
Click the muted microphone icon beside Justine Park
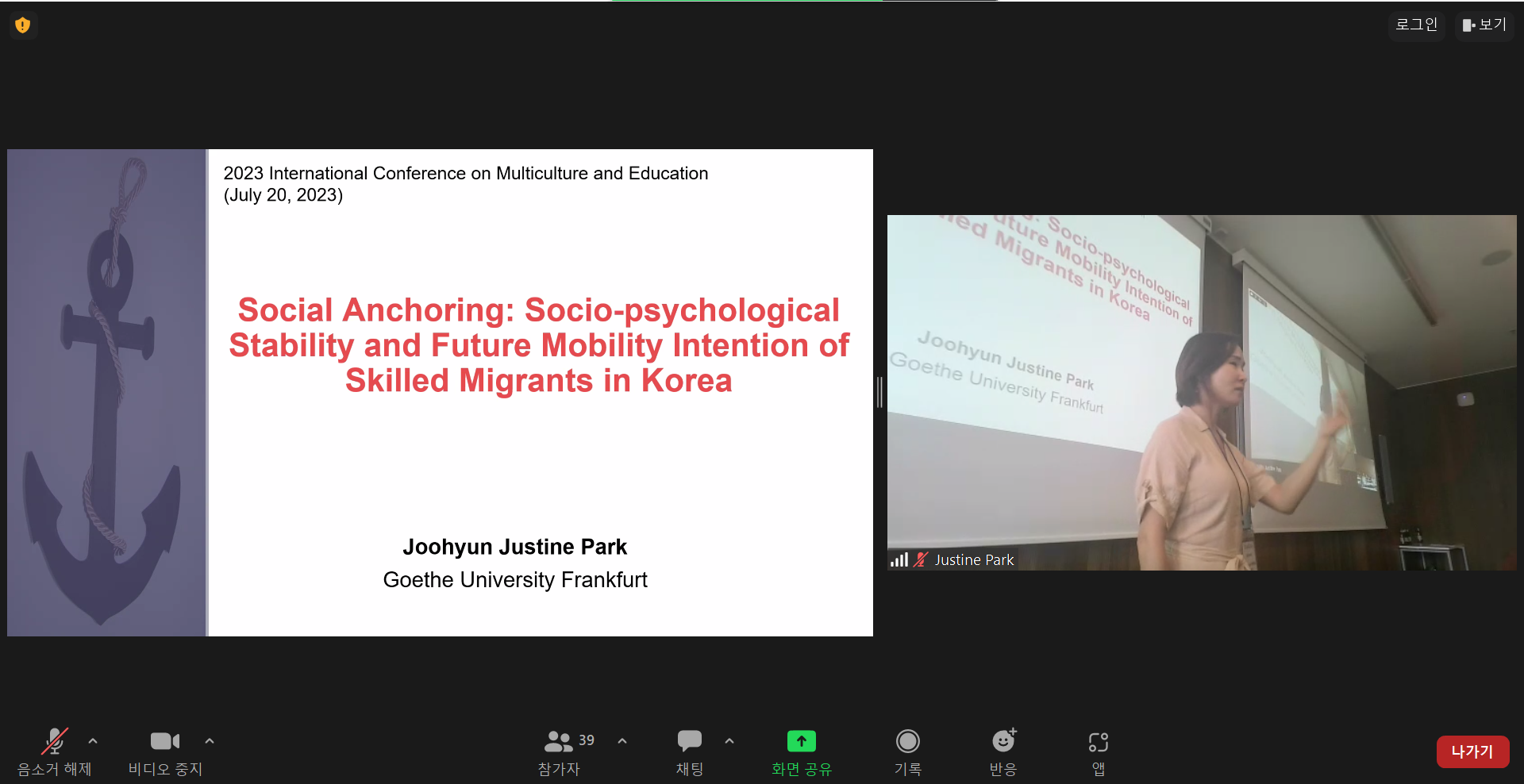(921, 559)
